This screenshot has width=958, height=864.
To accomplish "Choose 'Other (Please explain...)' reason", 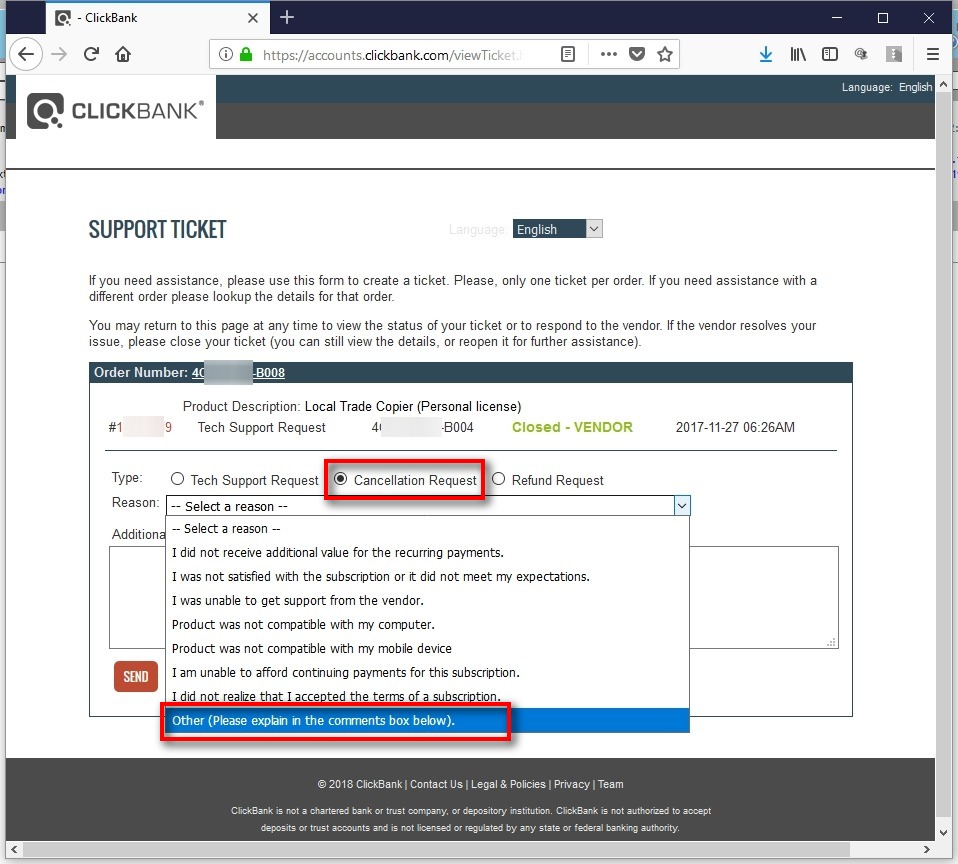I will click(427, 720).
